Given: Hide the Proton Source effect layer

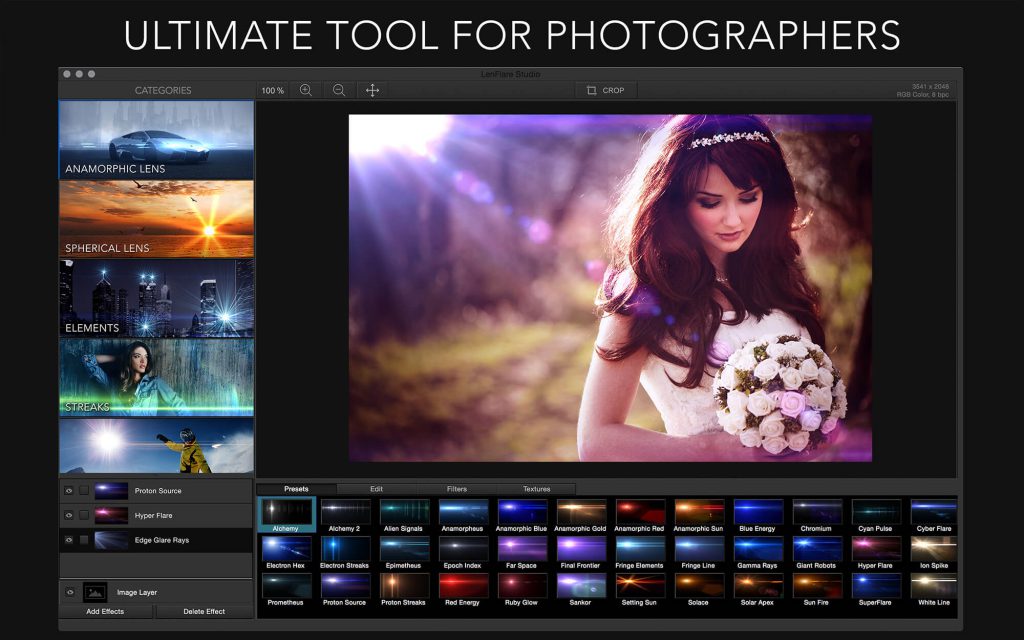Looking at the screenshot, I should 70,490.
